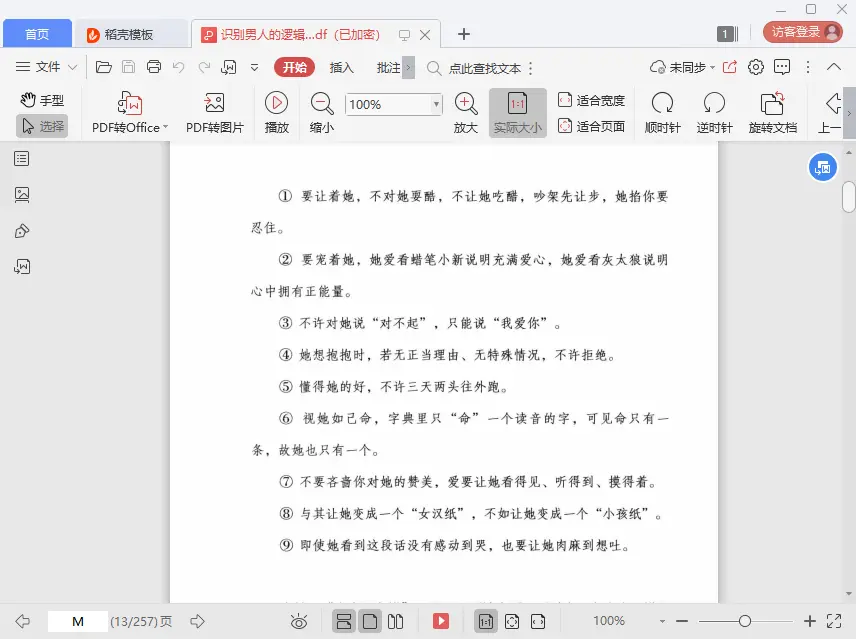Toggle status bar fit page icon

pyautogui.click(x=512, y=621)
